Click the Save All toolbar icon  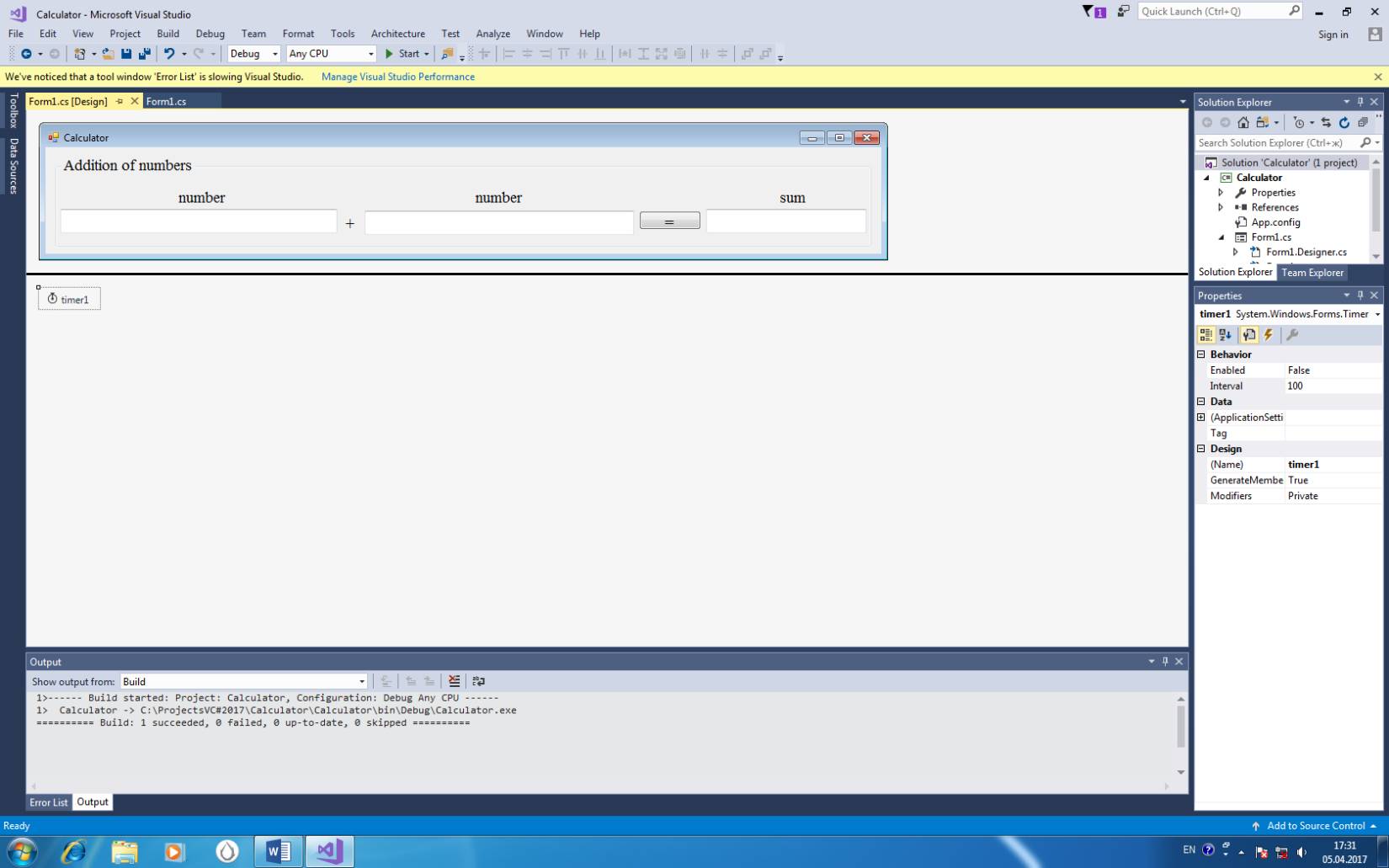tap(145, 54)
